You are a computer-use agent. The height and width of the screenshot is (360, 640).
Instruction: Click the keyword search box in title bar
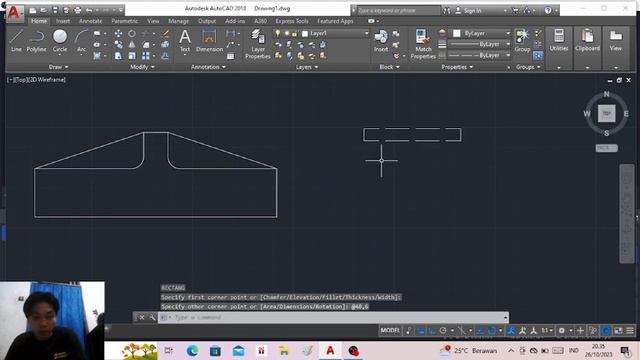click(x=398, y=11)
